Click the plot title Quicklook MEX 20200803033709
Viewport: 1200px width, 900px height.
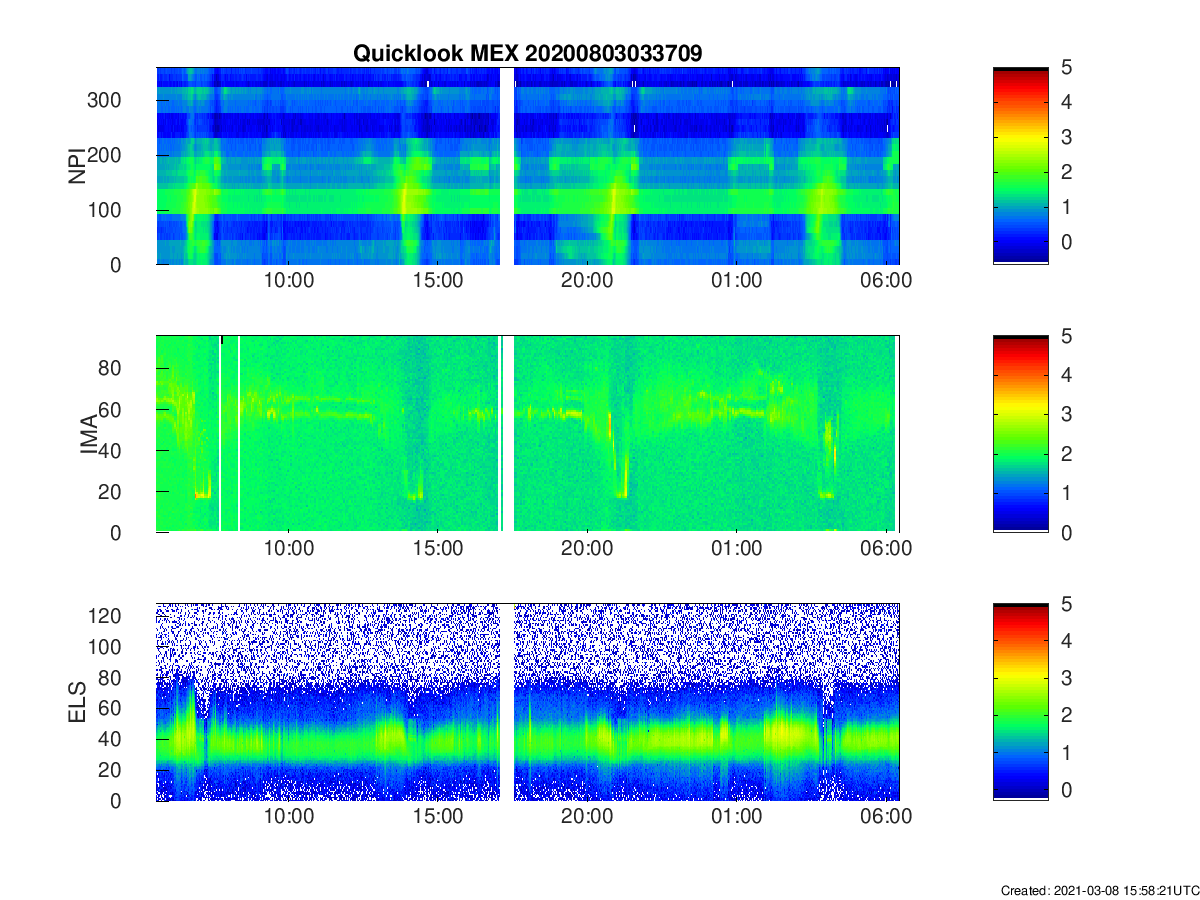[527, 54]
